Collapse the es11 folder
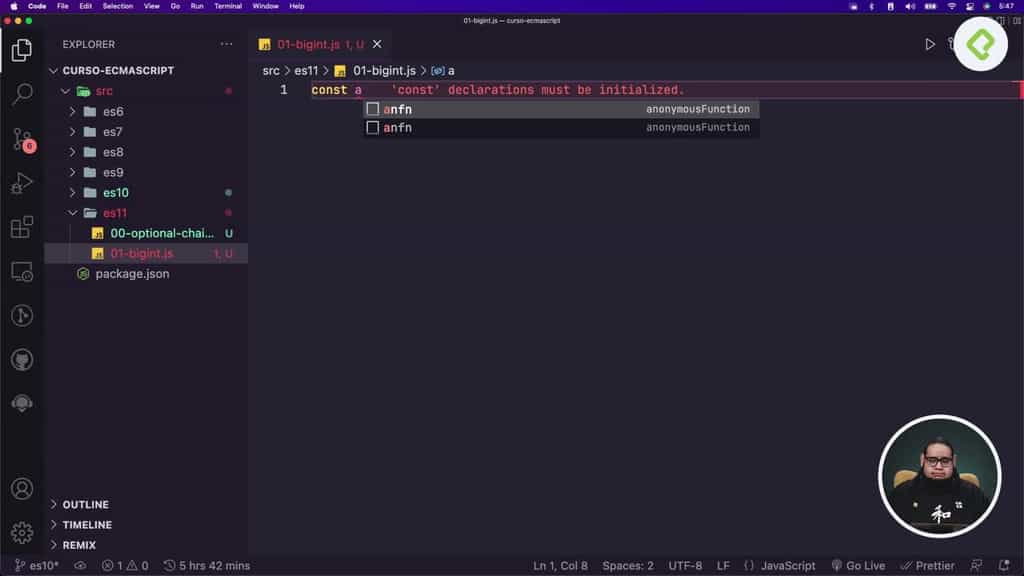This screenshot has width=1024, height=576. click(x=72, y=212)
